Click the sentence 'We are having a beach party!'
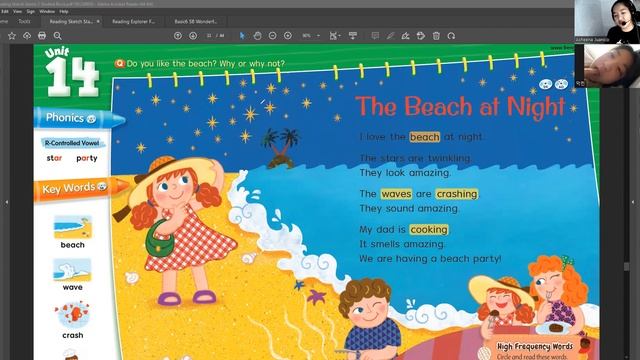640x360 pixels. tap(430, 259)
